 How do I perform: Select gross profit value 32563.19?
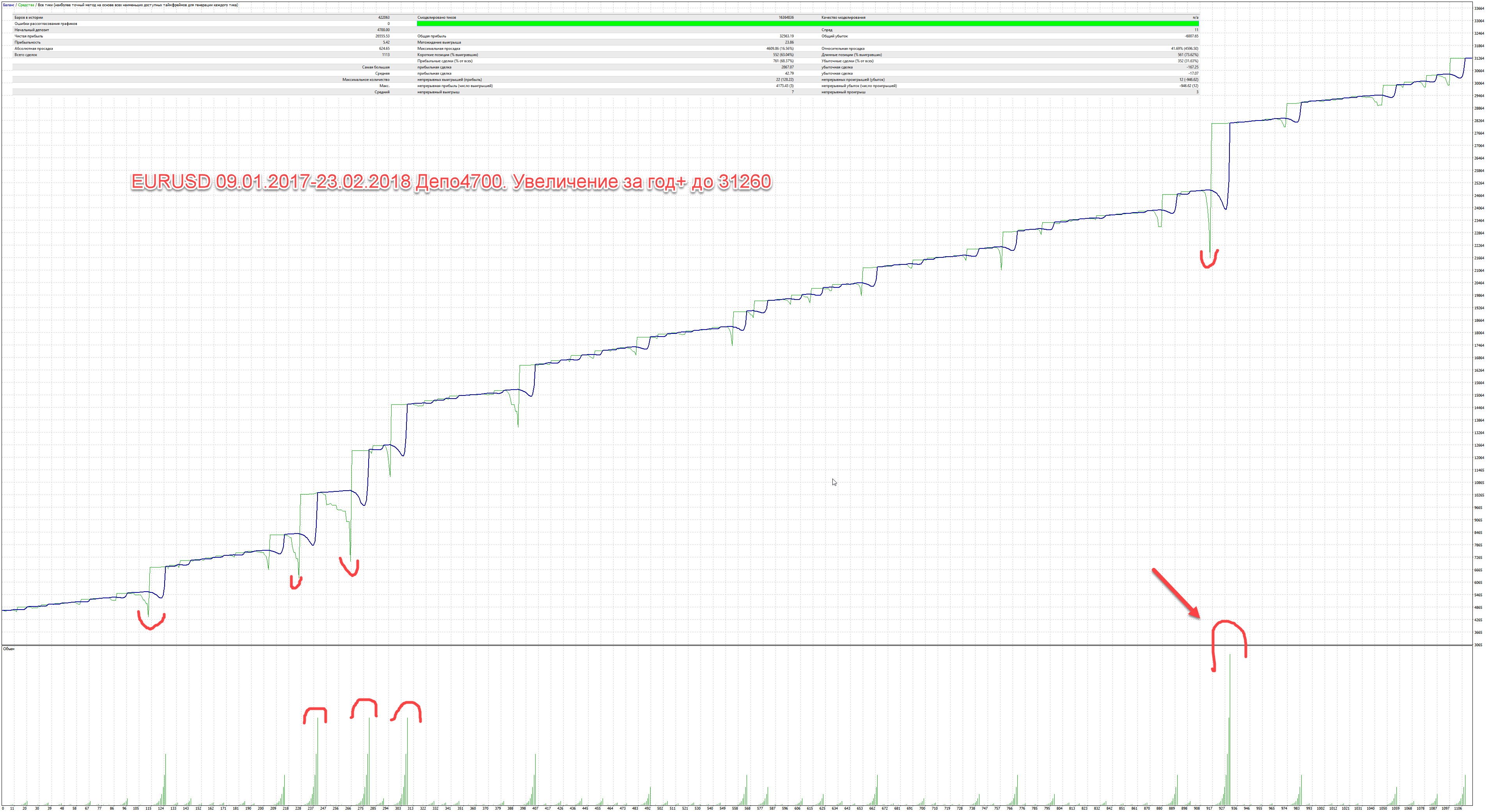(787, 36)
